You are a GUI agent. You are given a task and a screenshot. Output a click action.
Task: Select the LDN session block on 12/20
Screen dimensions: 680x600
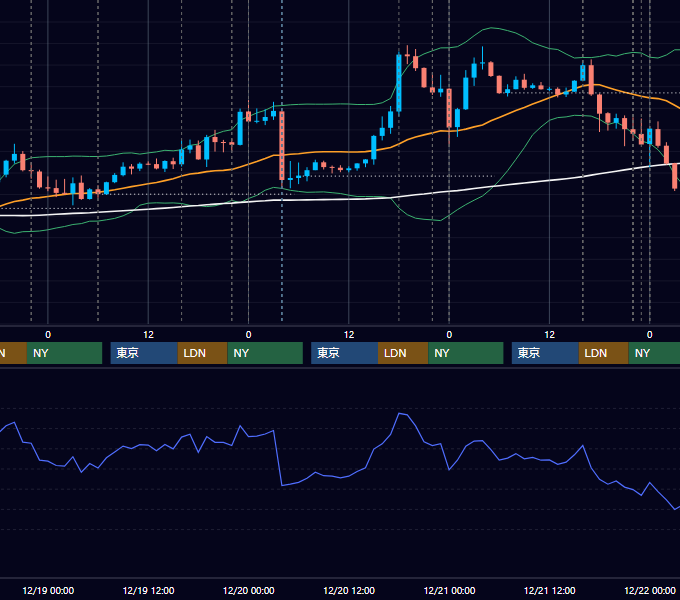403,353
